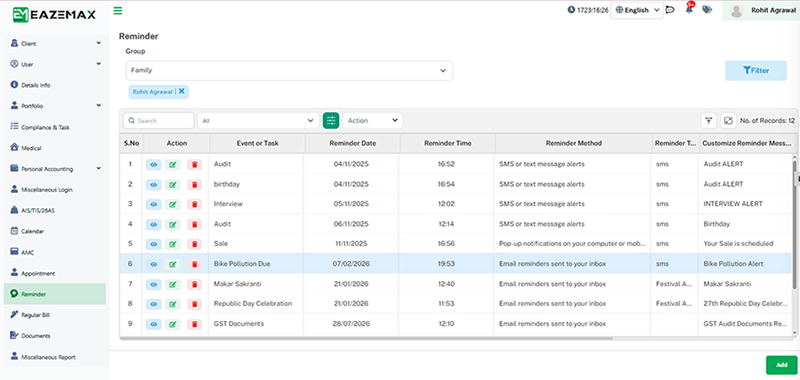Edit the GST Documents reminder
This screenshot has height=380, width=800.
point(173,324)
